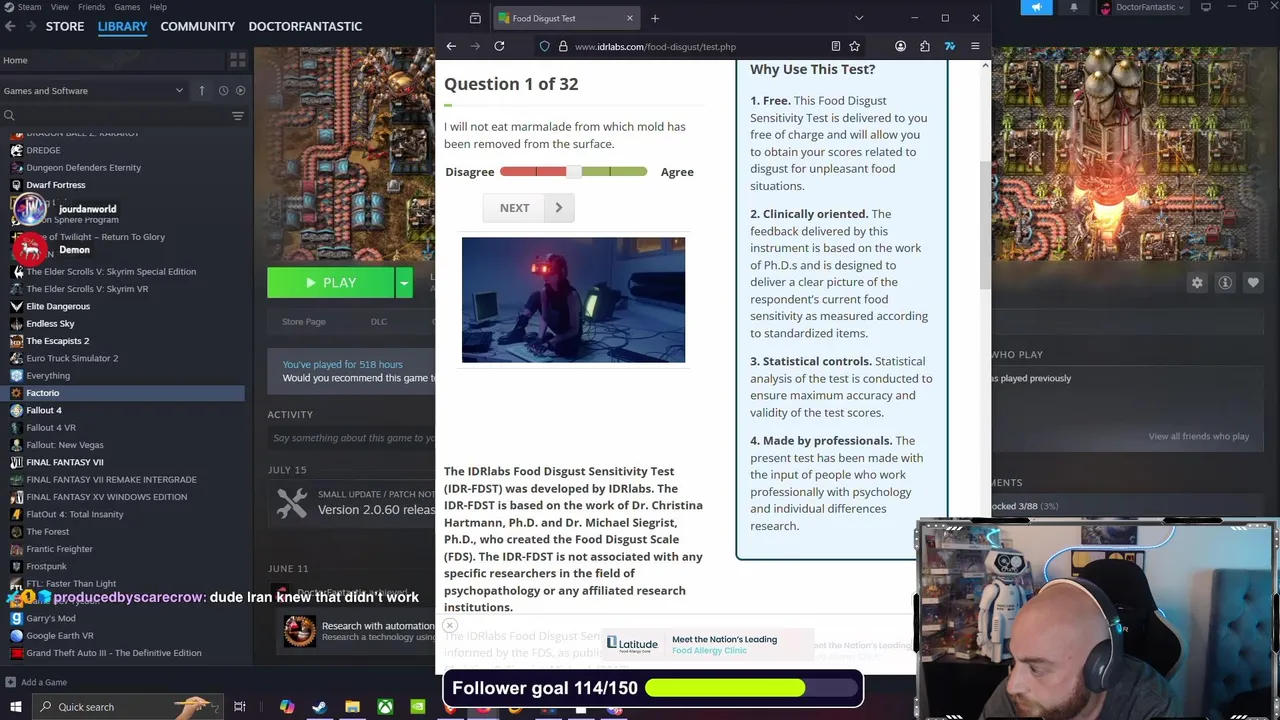Screen dimensions: 1280x720
Task: Open Firefox tab overview icon
Action: pos(475,18)
